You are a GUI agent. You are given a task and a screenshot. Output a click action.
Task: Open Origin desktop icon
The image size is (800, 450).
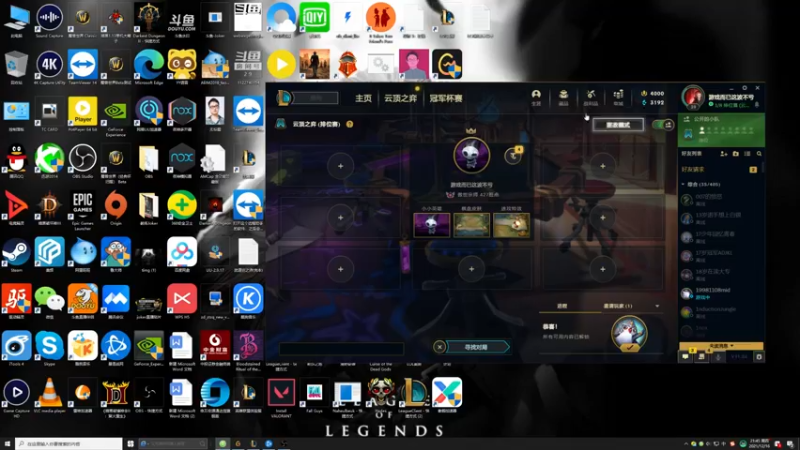tap(116, 207)
